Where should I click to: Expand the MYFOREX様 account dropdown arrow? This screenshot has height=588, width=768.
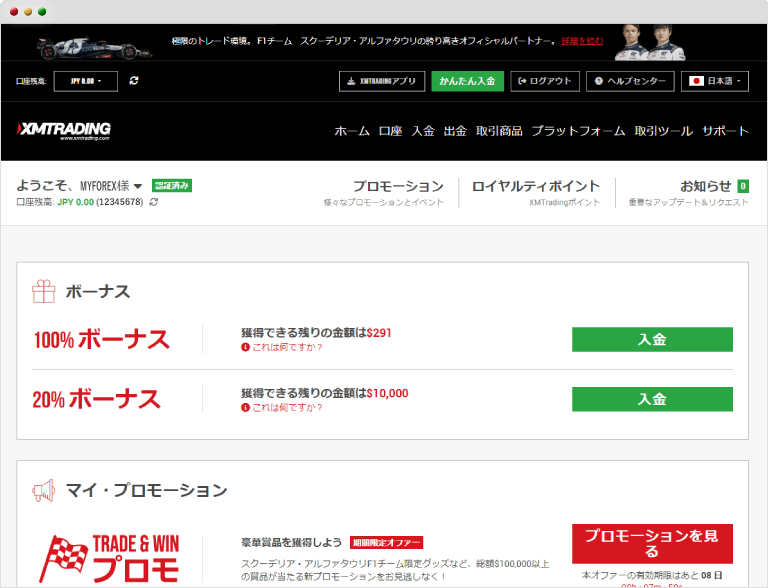138,186
